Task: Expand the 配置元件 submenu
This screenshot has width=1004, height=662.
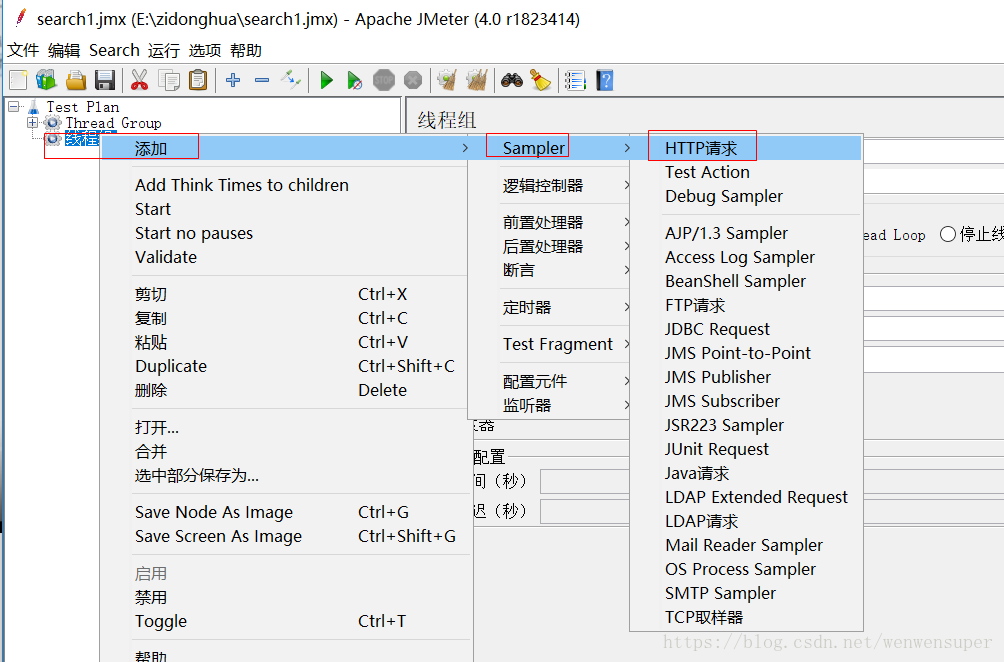Action: click(x=551, y=381)
